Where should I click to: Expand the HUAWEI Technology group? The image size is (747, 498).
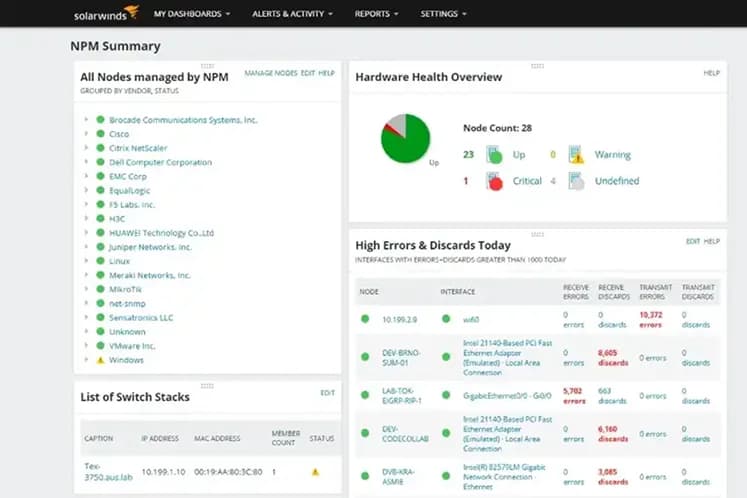coord(86,233)
